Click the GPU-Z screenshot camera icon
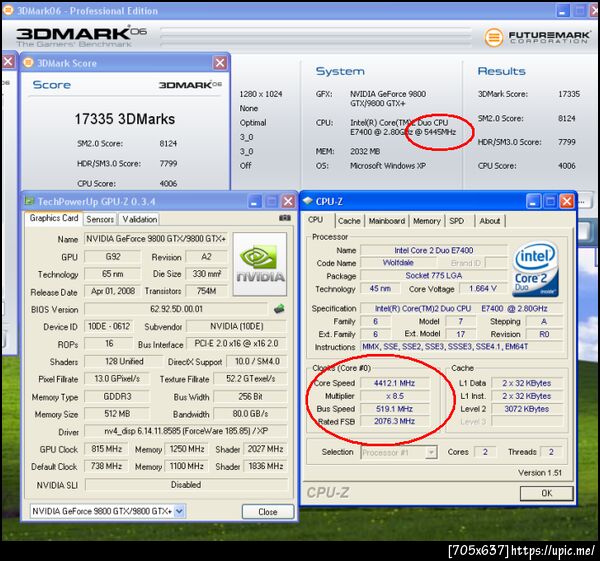 pos(285,218)
